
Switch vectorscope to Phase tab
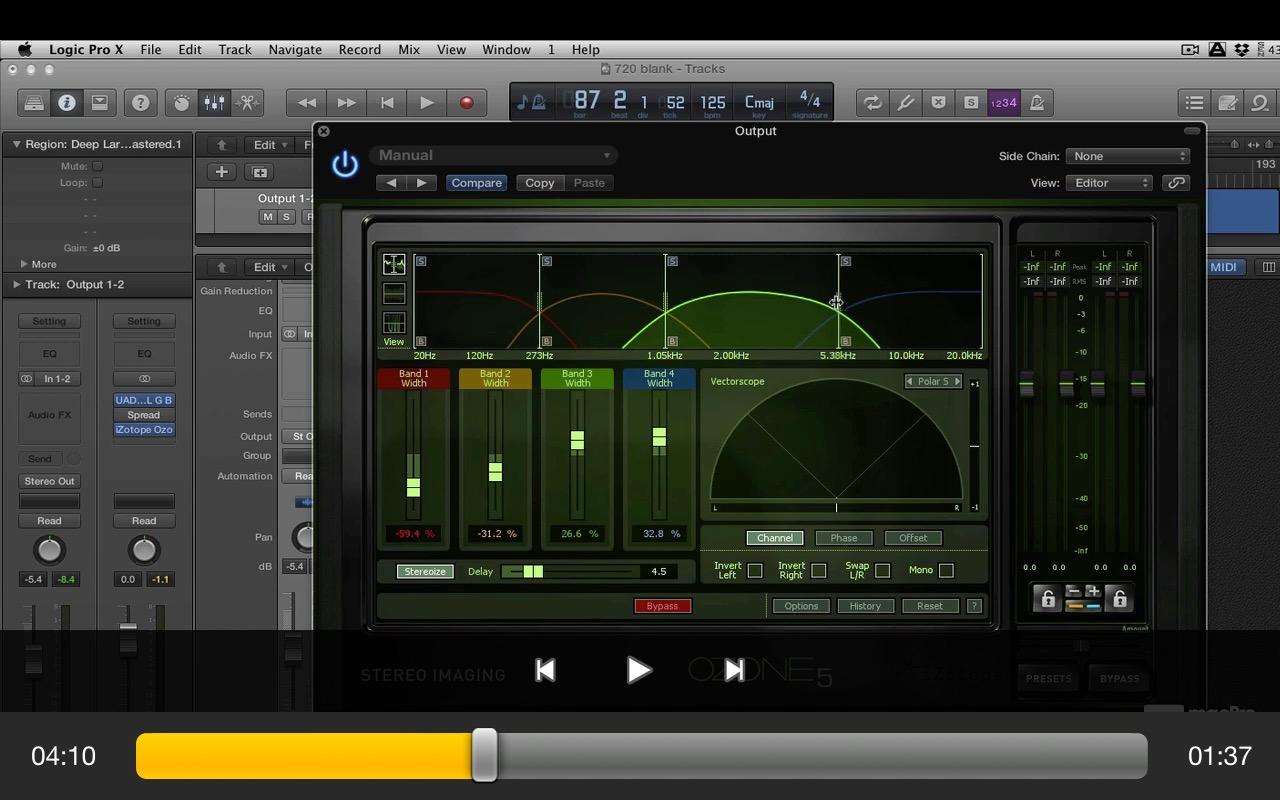pyautogui.click(x=843, y=538)
